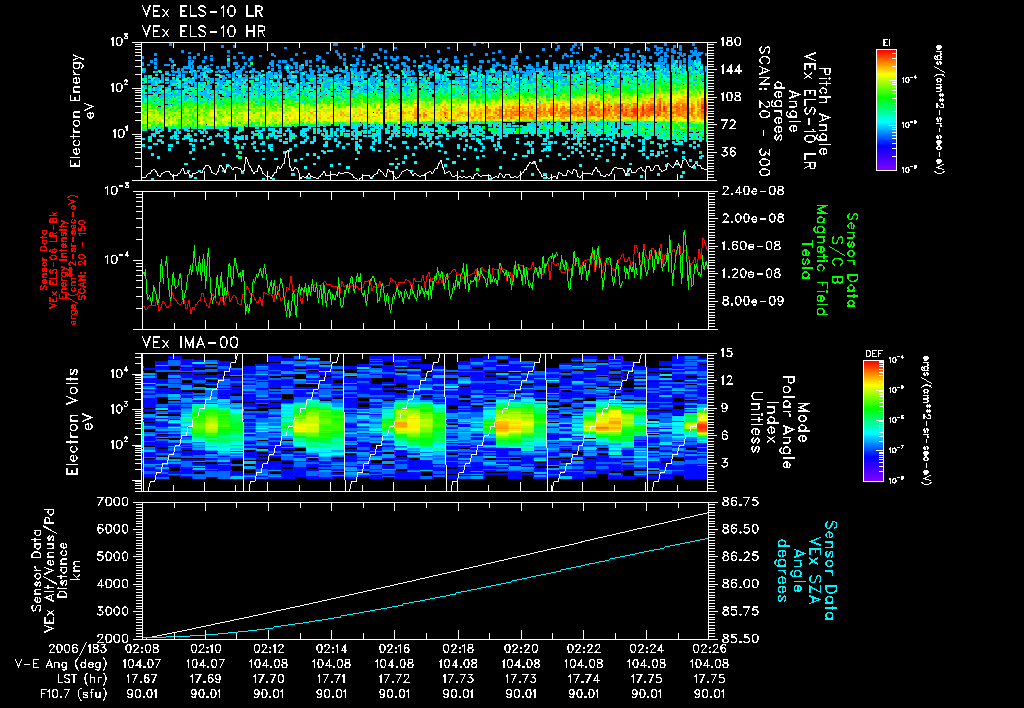The width and height of the screenshot is (1024, 708).
Task: Click the pitch angle 144 tick label
Action: 731,69
